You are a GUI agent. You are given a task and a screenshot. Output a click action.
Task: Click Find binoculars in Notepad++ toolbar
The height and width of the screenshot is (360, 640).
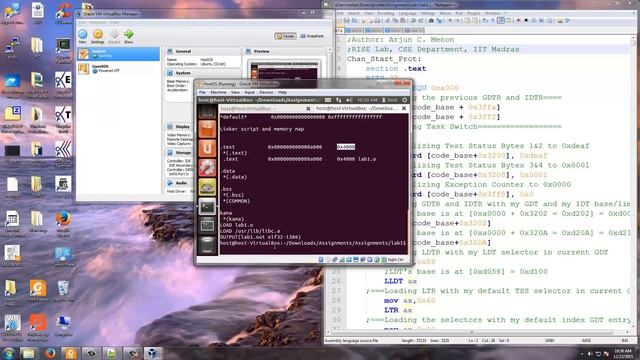click(431, 20)
